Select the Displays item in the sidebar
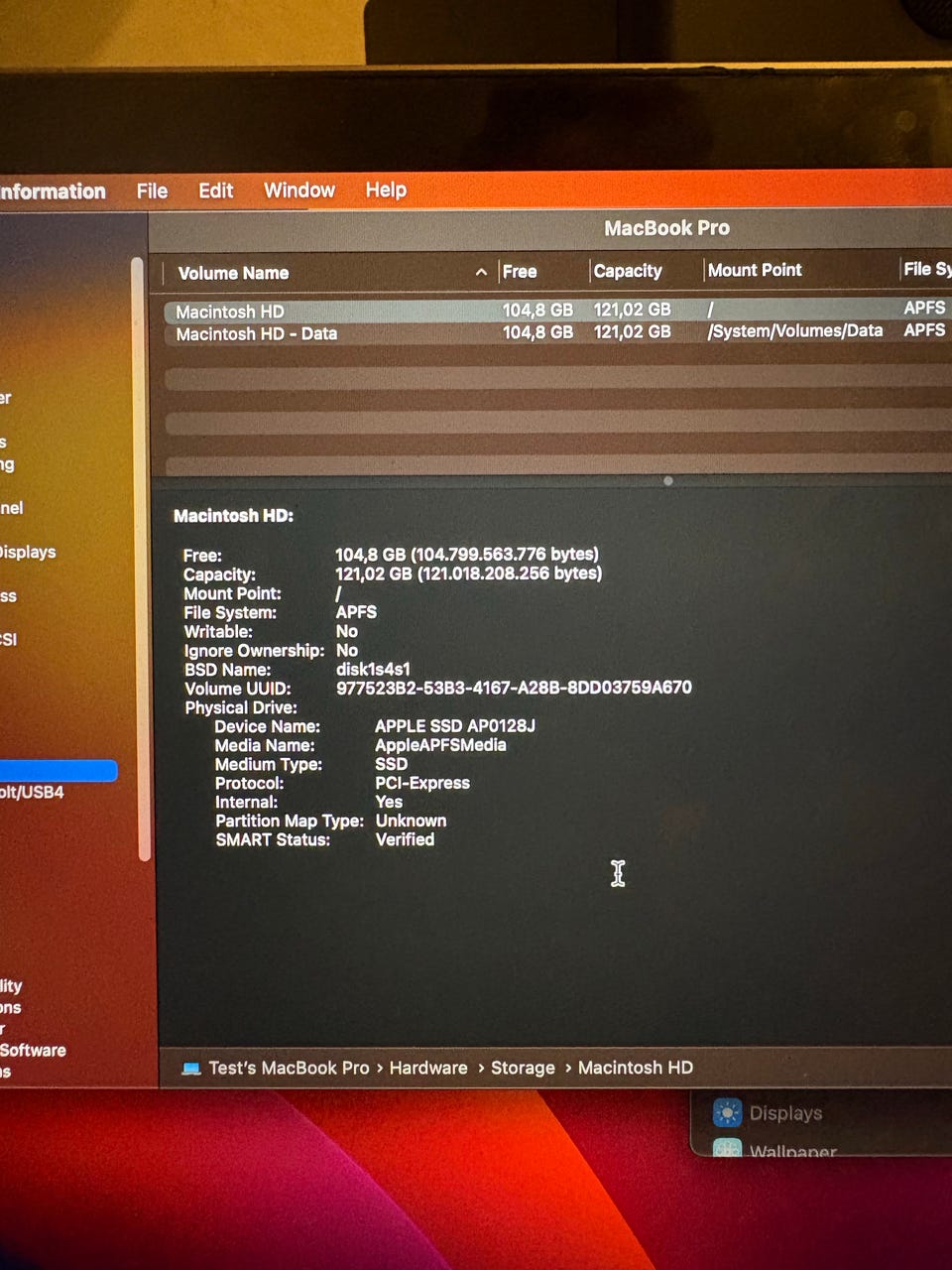The height and width of the screenshot is (1270, 952). point(28,552)
